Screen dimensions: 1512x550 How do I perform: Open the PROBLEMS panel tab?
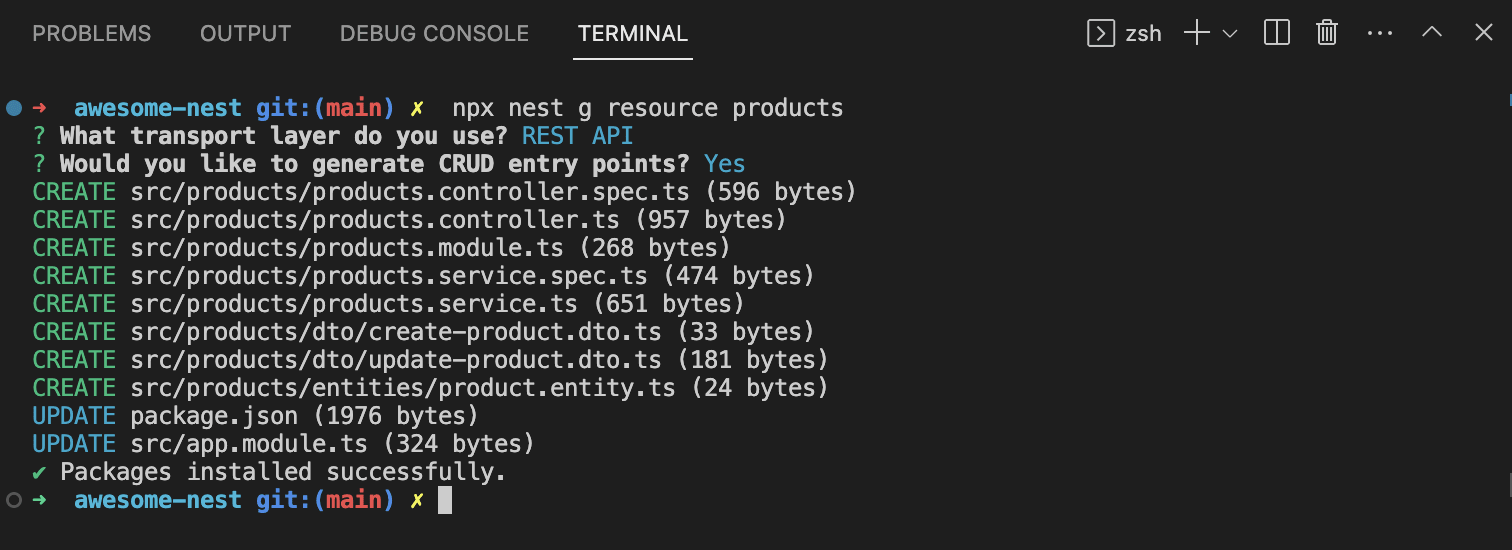92,34
